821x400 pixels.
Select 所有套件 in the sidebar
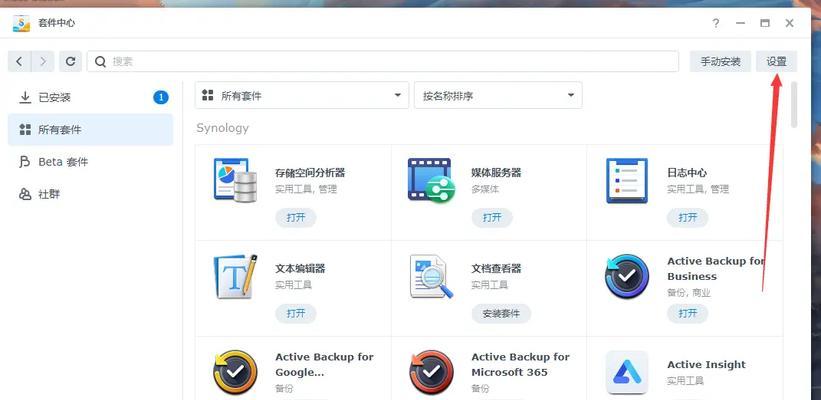tap(90, 129)
